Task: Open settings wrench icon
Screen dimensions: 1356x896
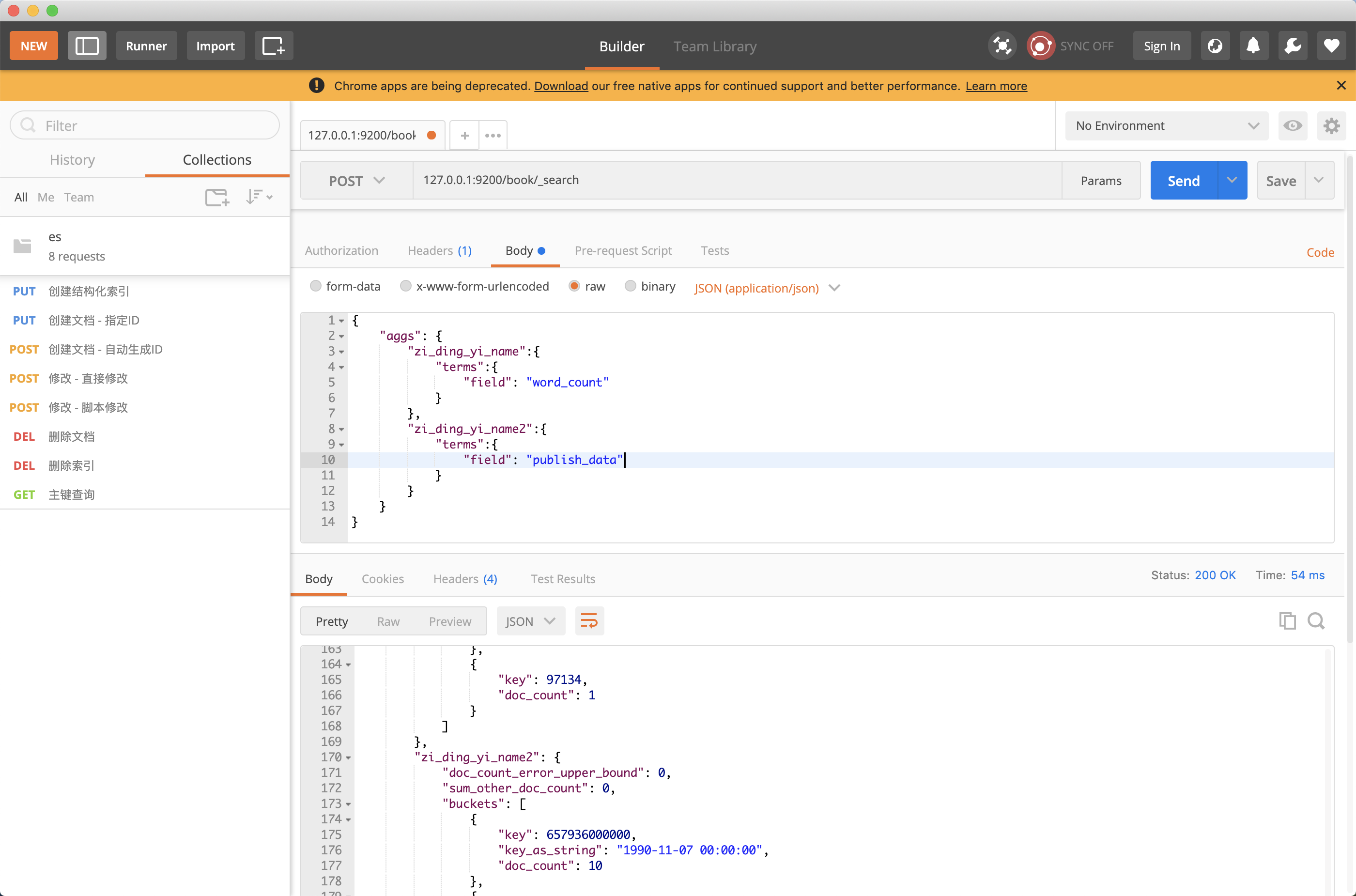Action: coord(1293,46)
